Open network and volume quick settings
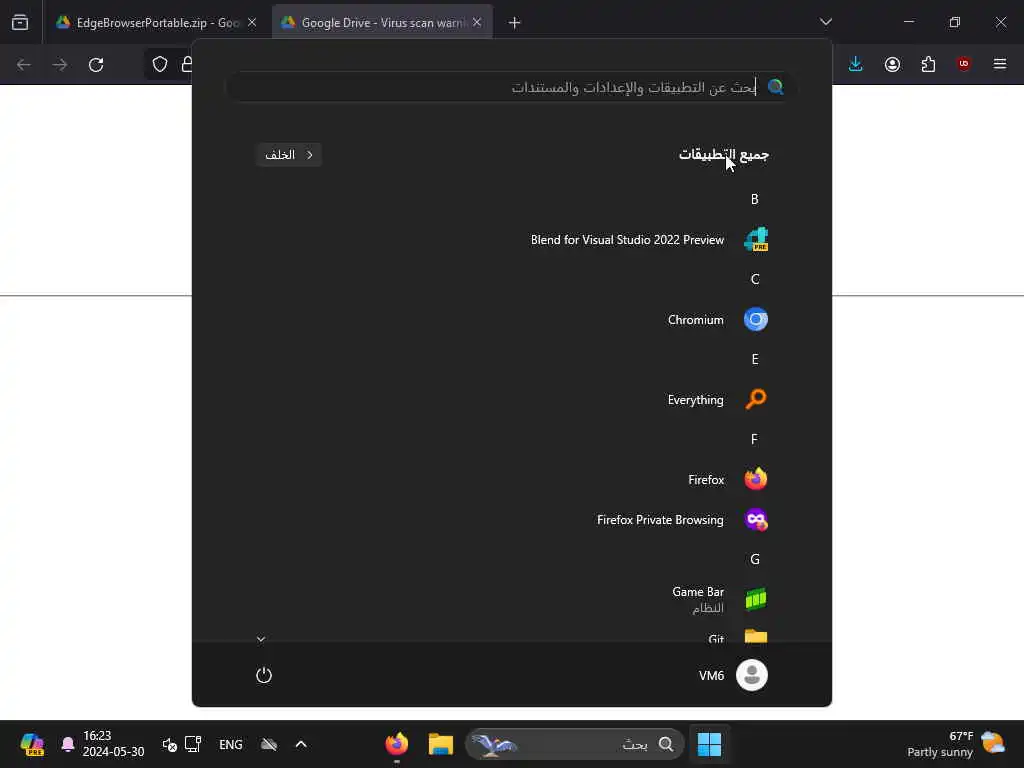Image resolution: width=1024 pixels, height=768 pixels. [182, 744]
